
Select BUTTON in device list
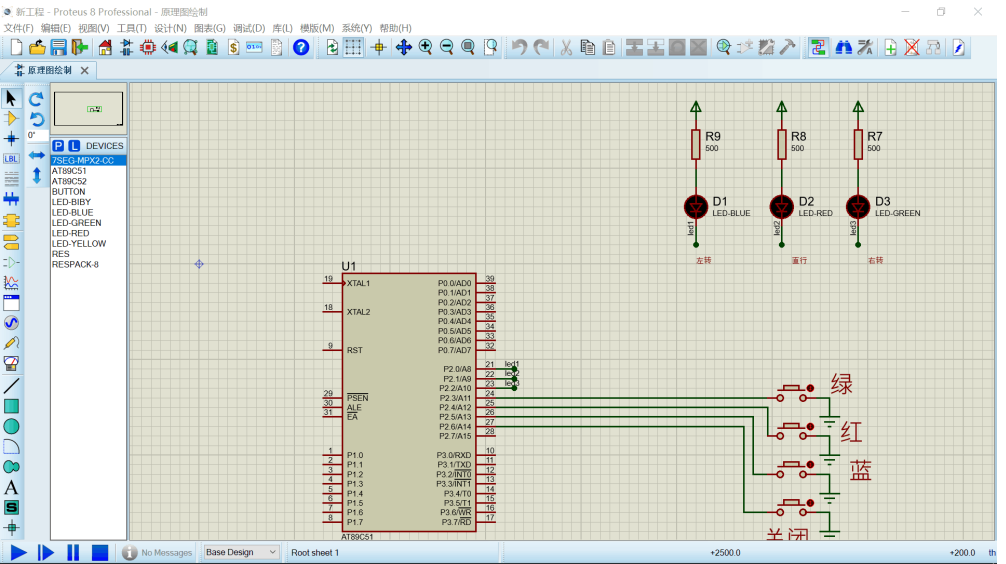coord(89,192)
